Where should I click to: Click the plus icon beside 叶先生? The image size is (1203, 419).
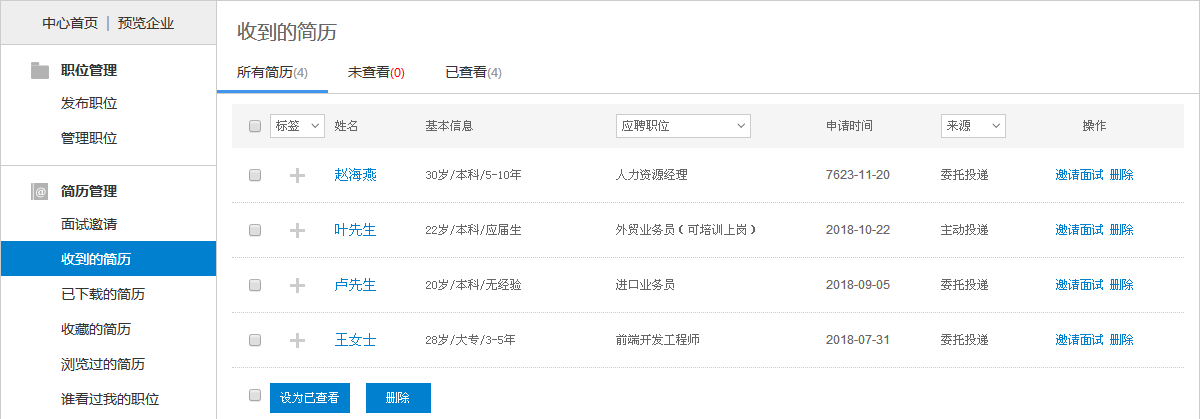click(x=296, y=230)
